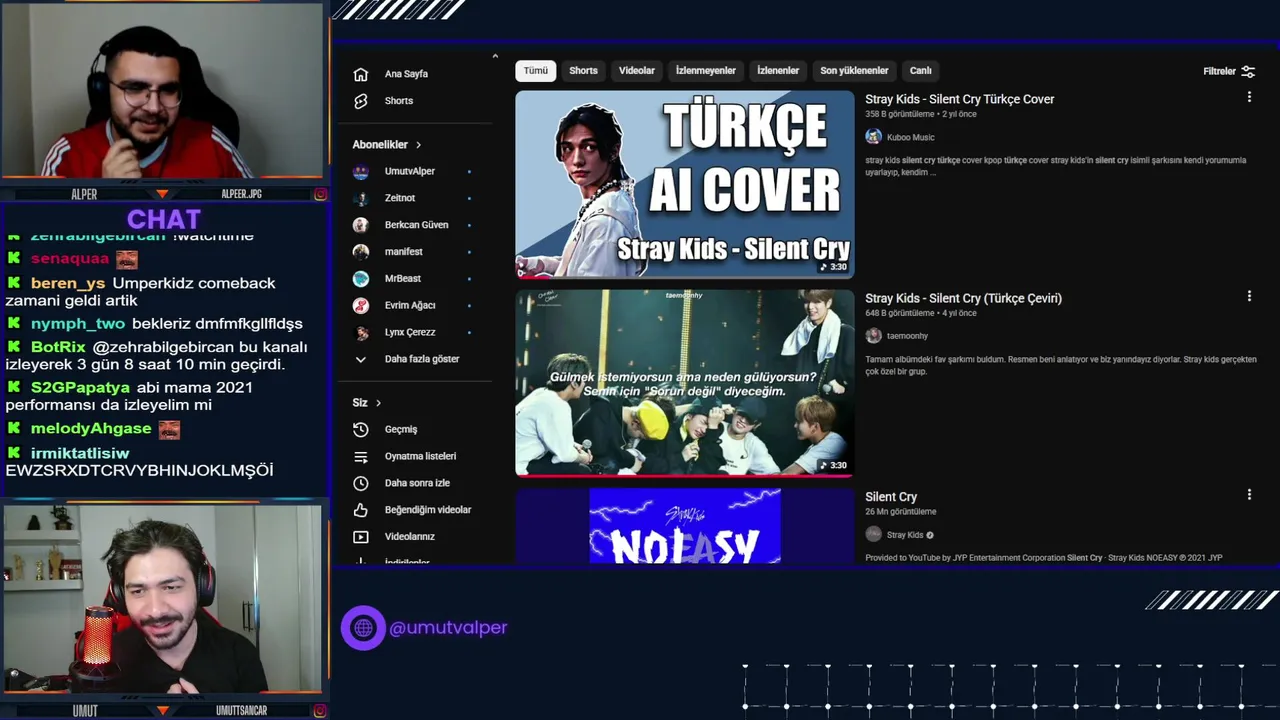Click MrBeast subscription label

[403, 278]
